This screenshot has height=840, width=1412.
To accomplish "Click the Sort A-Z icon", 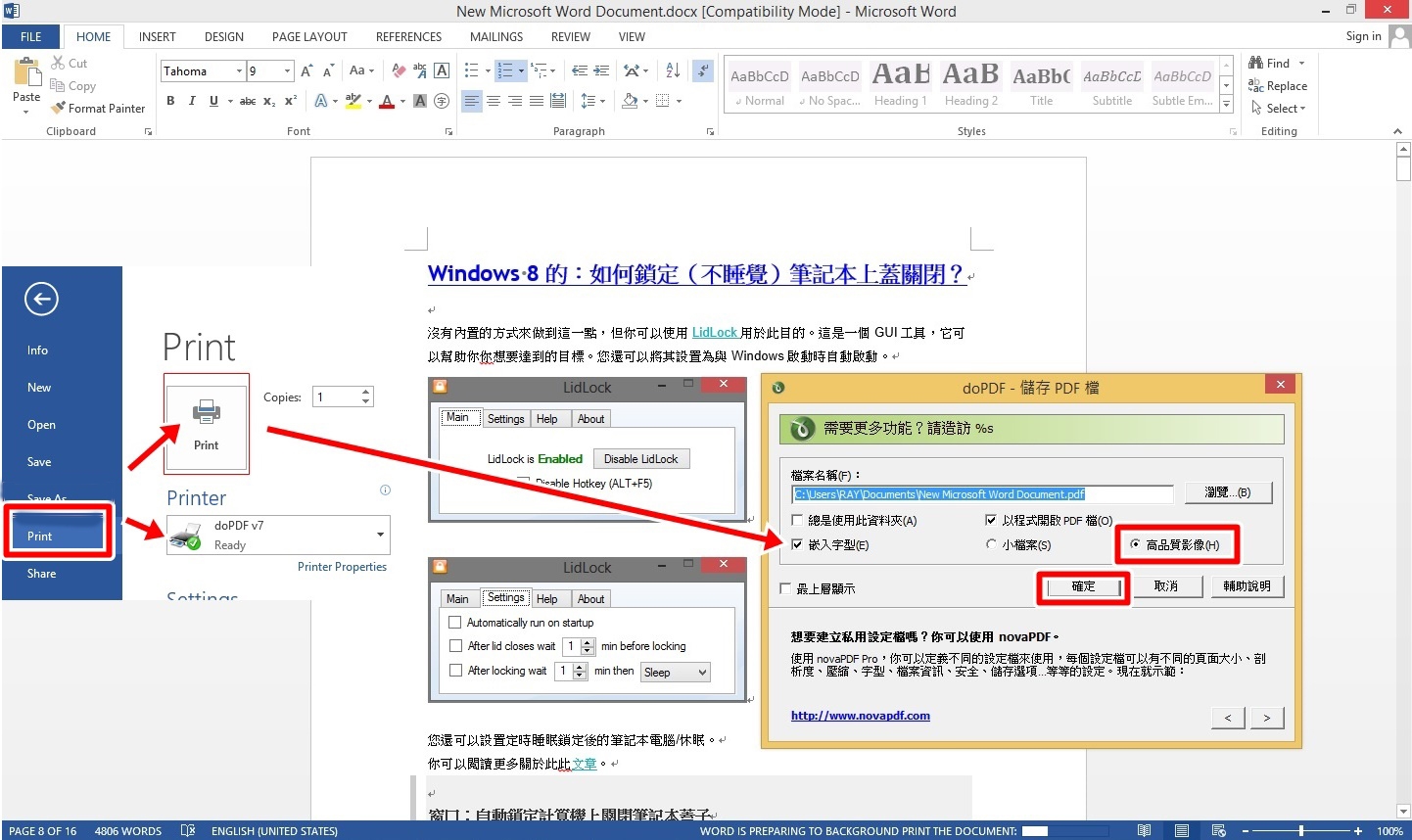I will [673, 70].
